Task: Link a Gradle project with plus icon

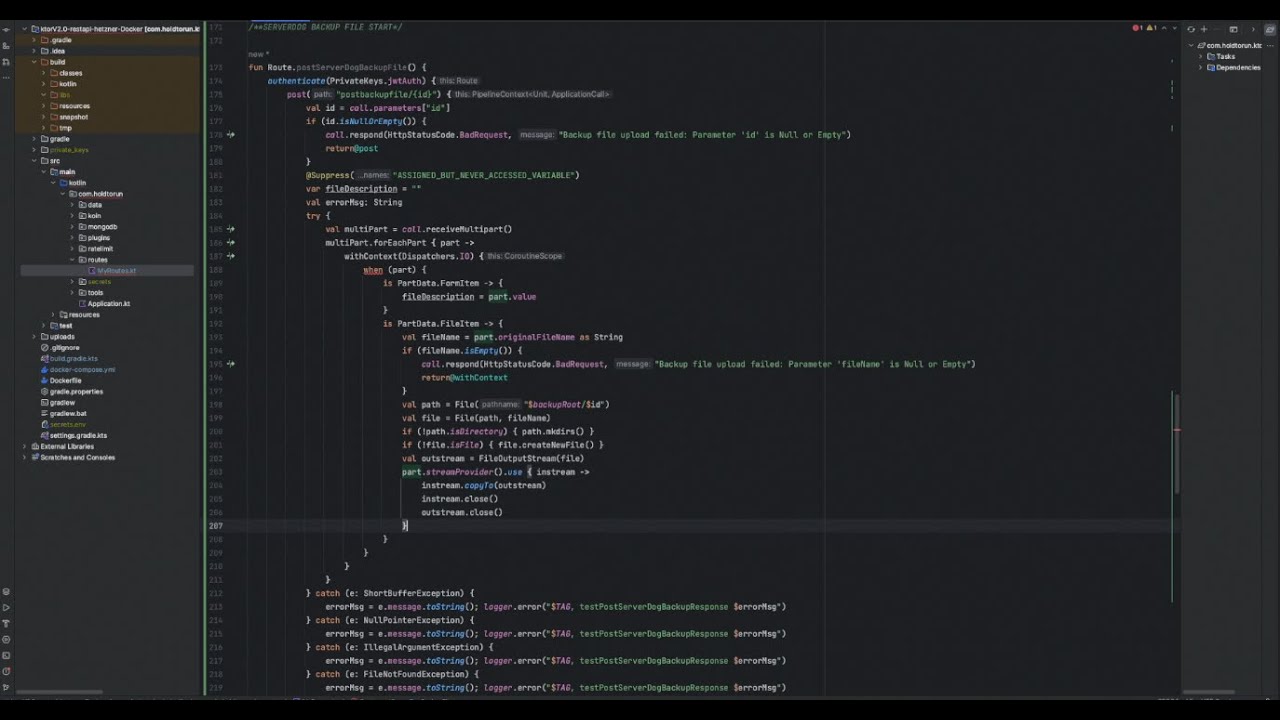Action: pyautogui.click(x=1204, y=29)
